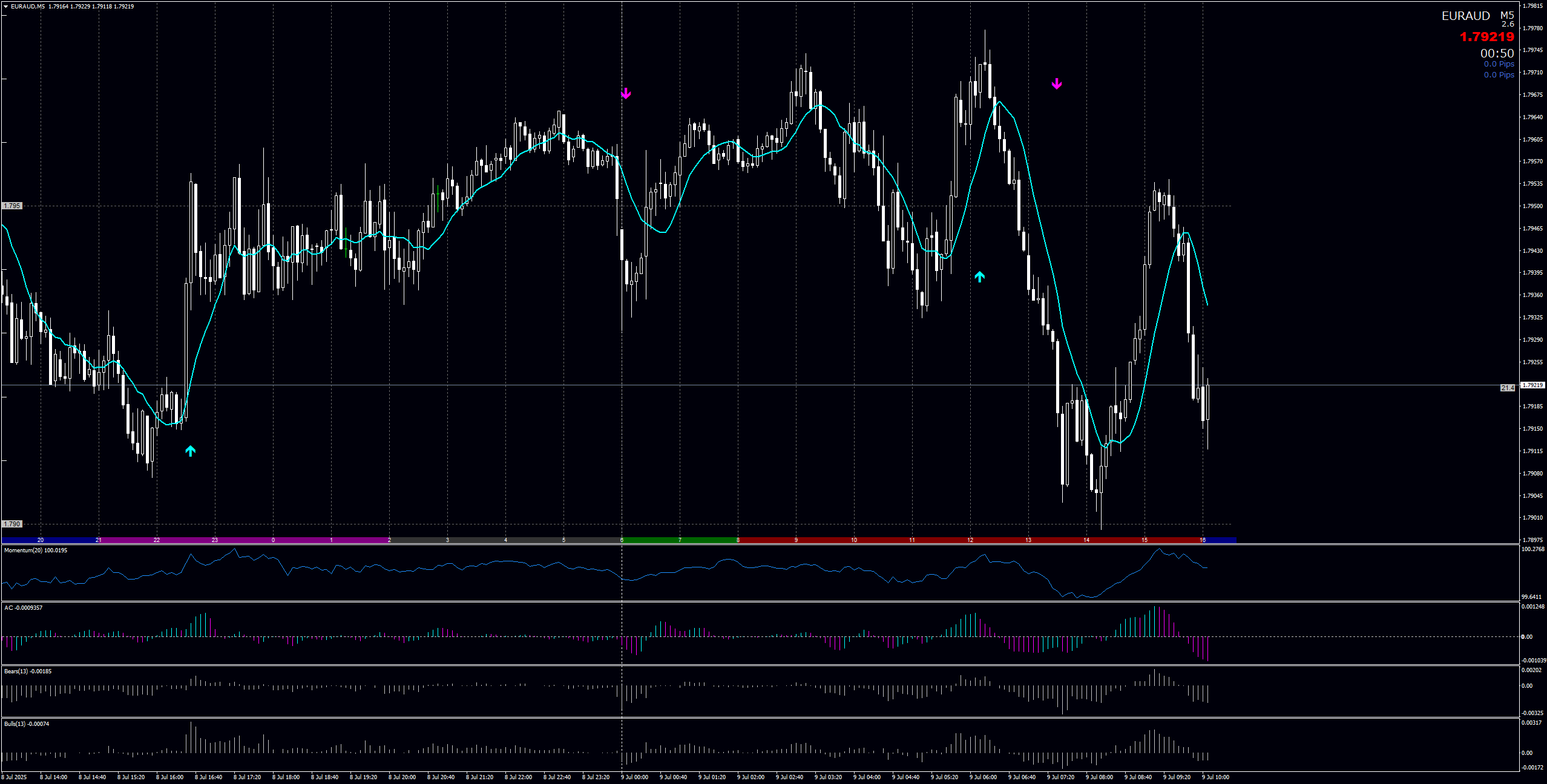Click the -0.00172 Bulls scale value
The image size is (1547, 784).
(1532, 768)
